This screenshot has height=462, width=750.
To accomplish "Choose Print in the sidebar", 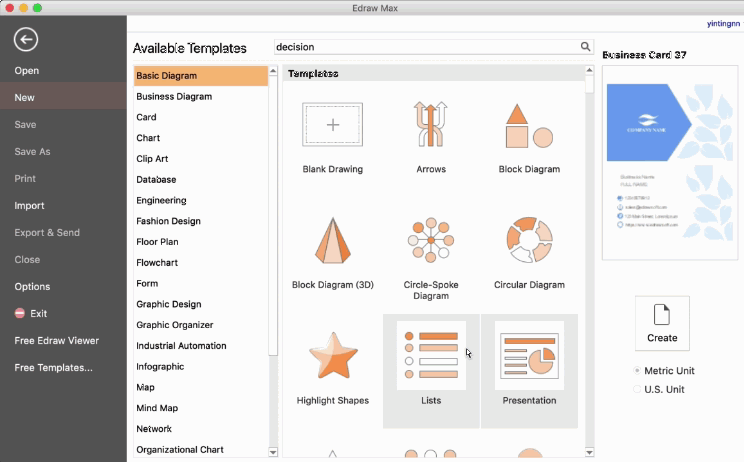I will (x=25, y=179).
